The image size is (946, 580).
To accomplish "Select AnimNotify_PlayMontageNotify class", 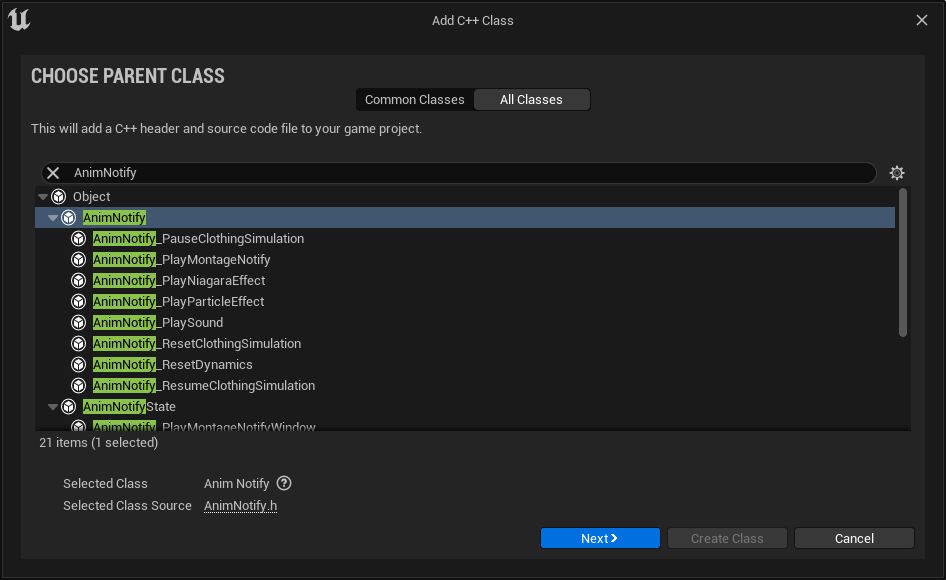I will point(465,260).
